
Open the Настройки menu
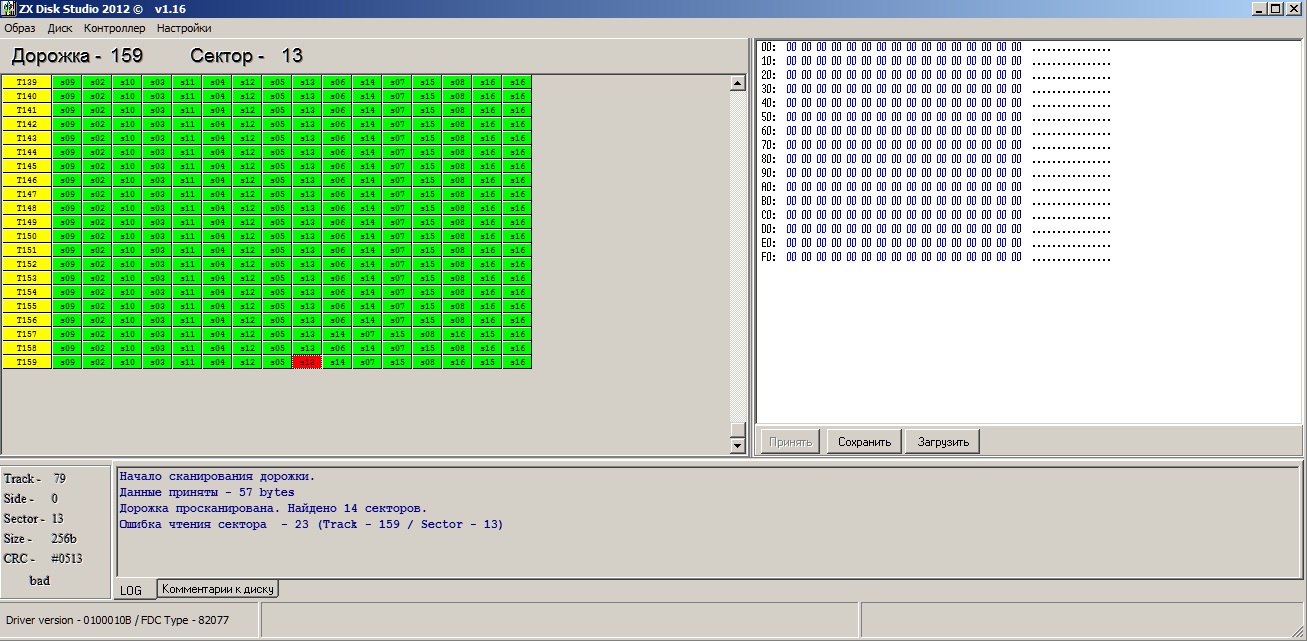[x=184, y=29]
